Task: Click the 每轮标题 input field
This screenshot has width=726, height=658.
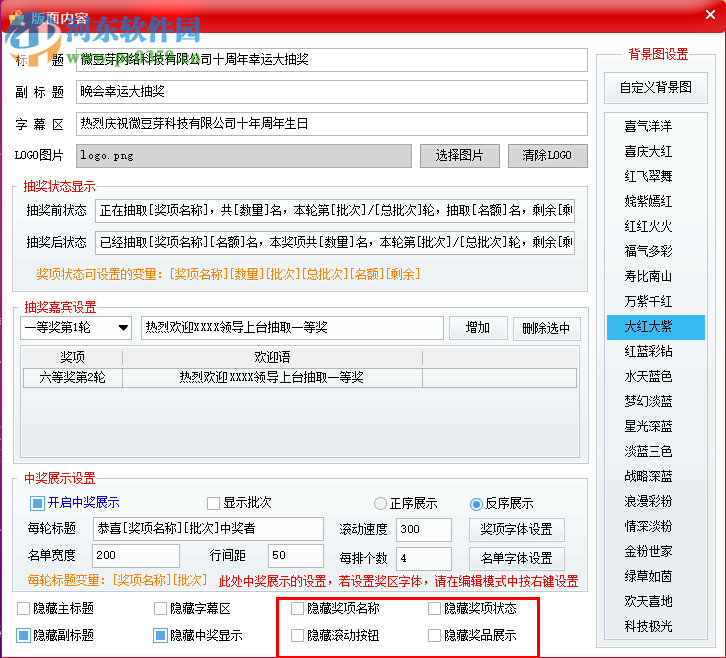Action: click(208, 529)
